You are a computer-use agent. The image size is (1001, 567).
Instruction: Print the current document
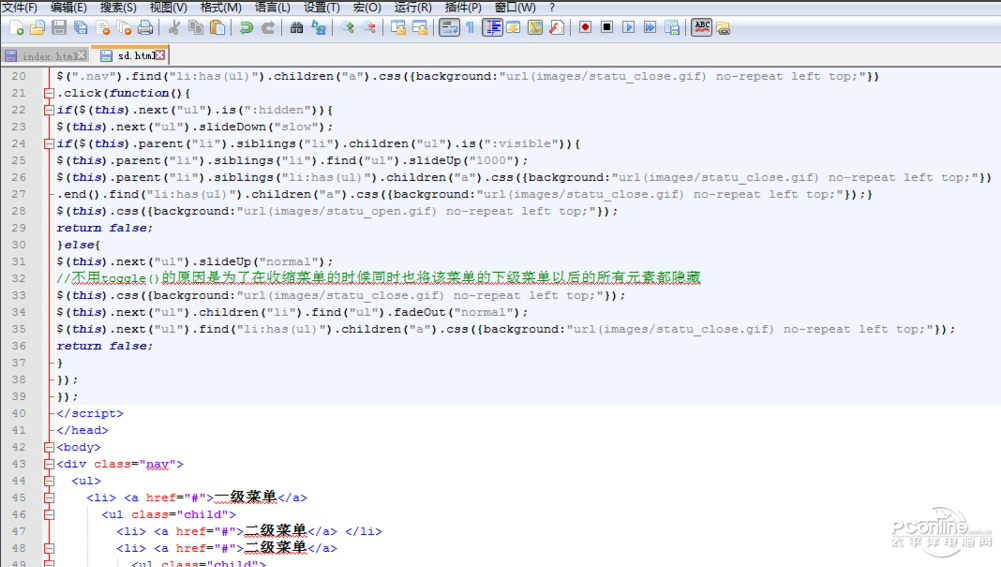[x=146, y=27]
